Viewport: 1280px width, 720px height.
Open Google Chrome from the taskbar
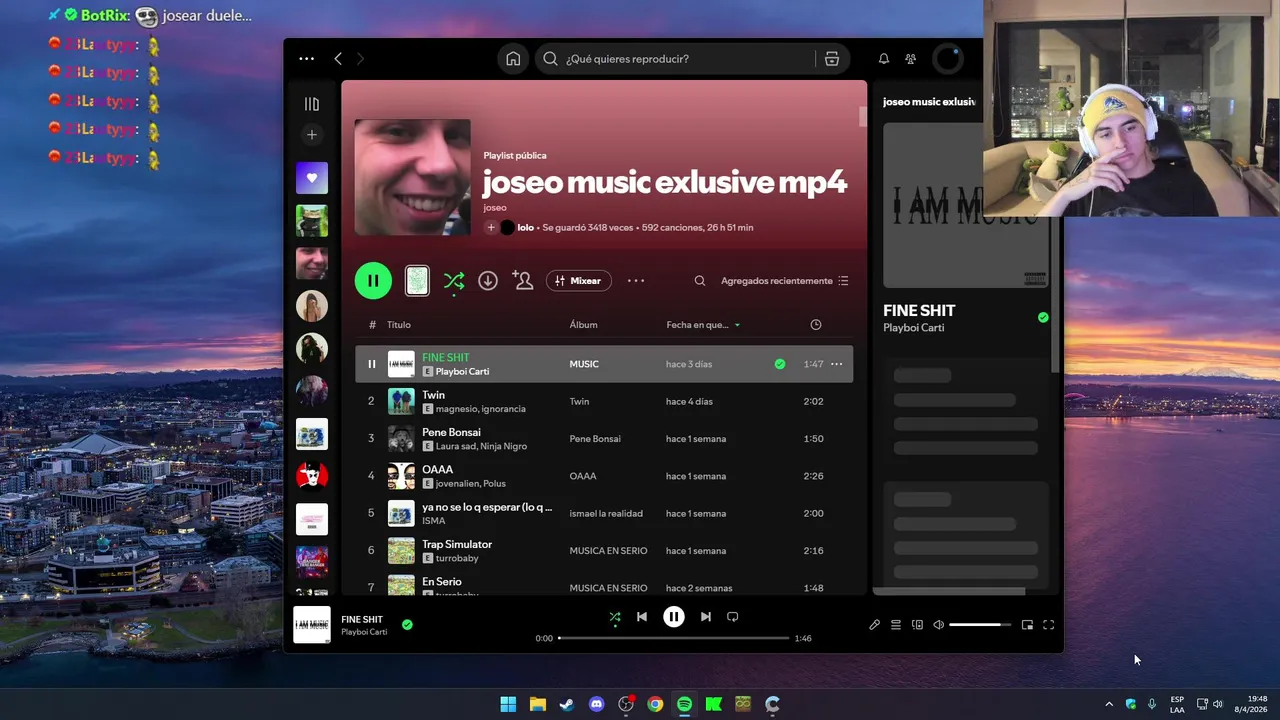655,704
